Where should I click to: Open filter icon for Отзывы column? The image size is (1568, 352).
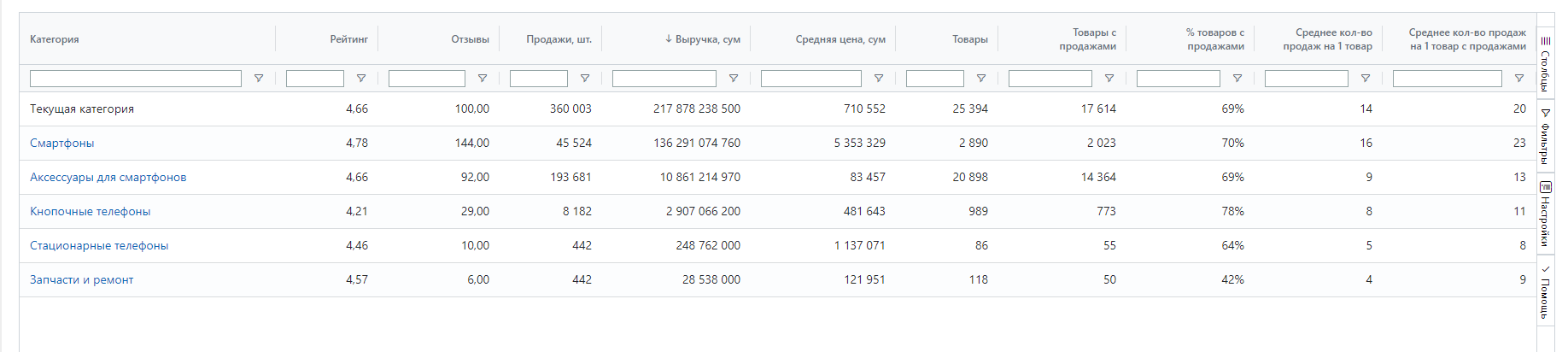coord(483,79)
